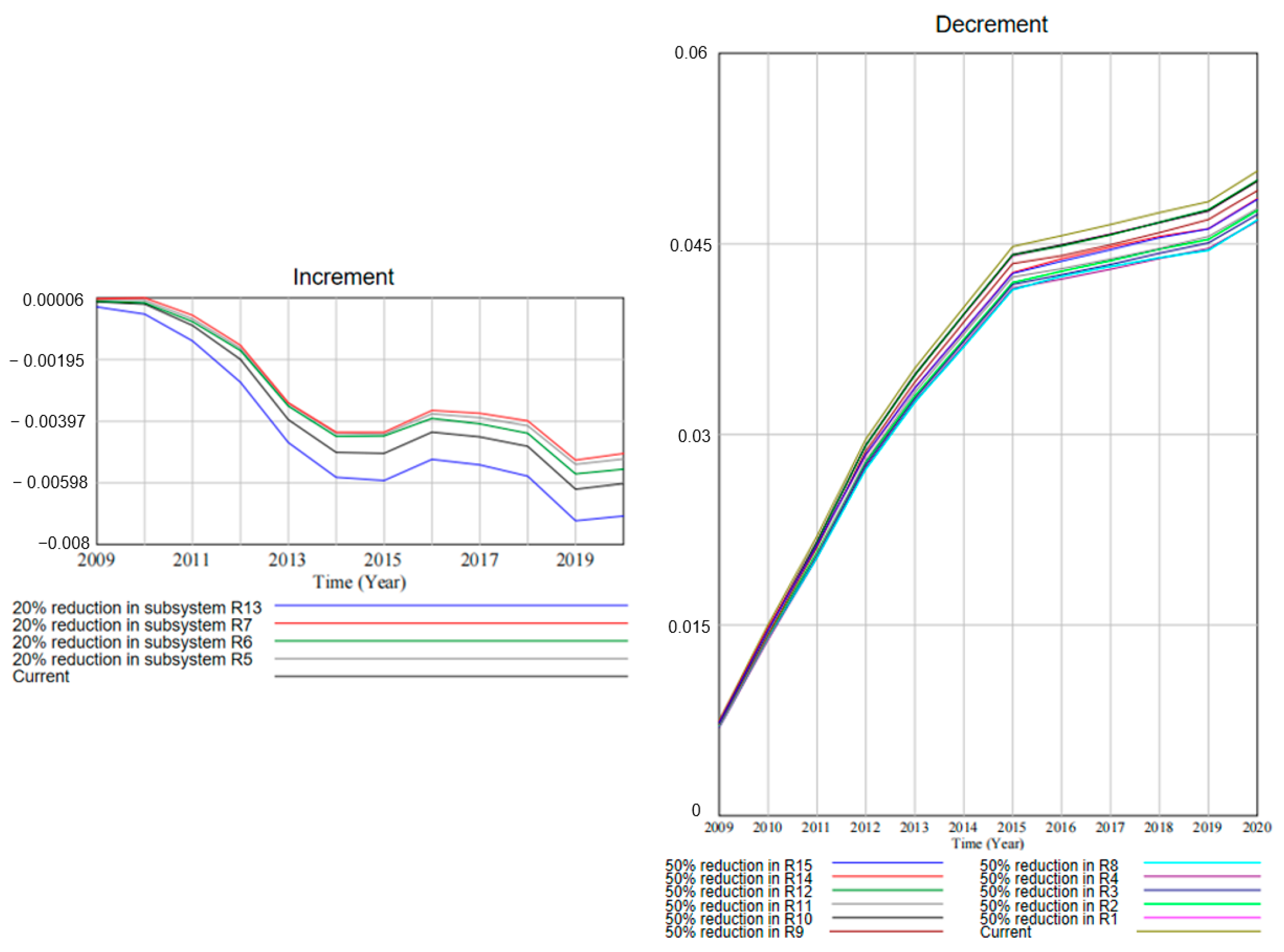Click 'Time (Year)' label below Decrement chart
This screenshot has height=952, width=1284.
tap(988, 844)
